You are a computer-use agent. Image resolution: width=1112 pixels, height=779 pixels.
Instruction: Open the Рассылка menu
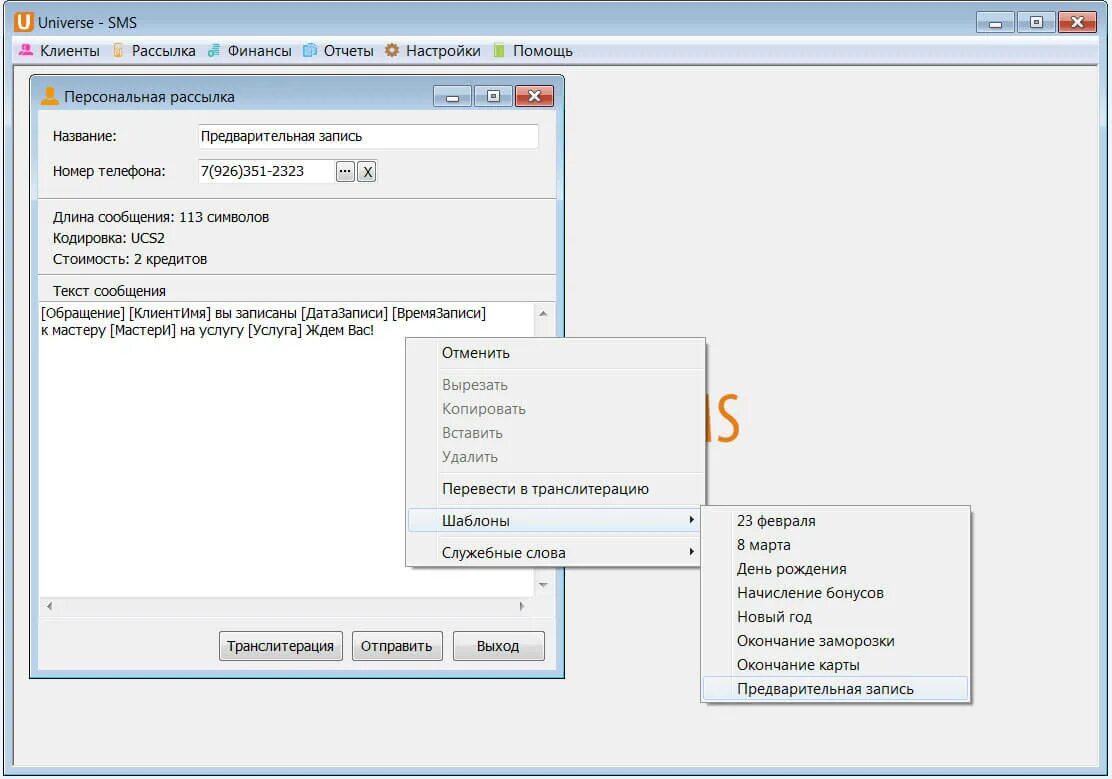click(163, 51)
